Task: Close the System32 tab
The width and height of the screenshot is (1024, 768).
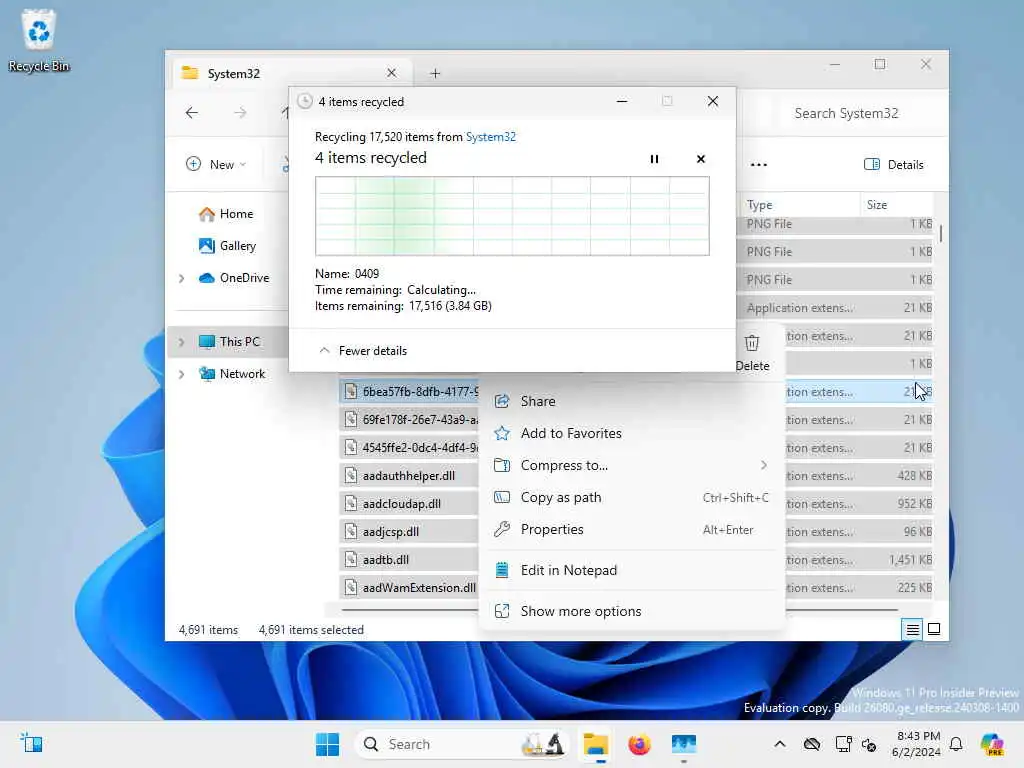Action: coord(391,73)
